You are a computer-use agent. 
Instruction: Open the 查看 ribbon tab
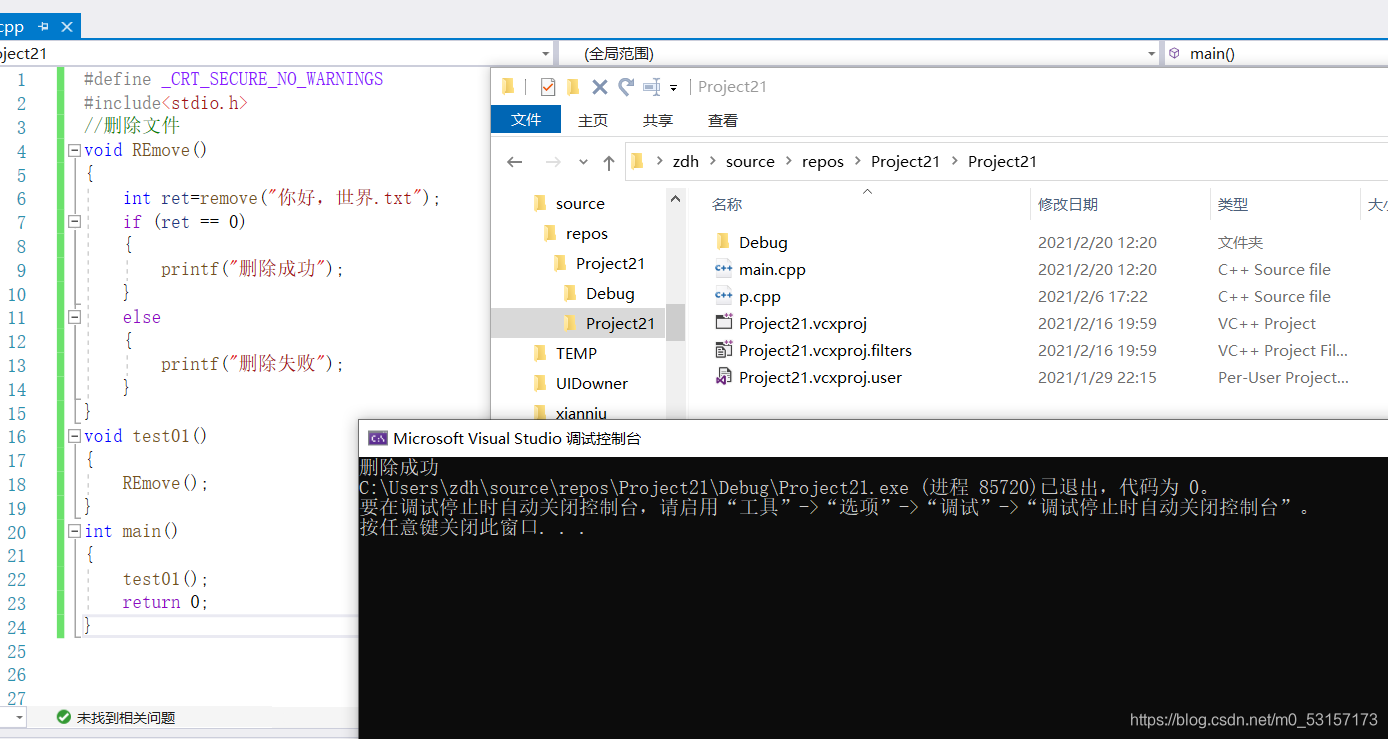pos(723,120)
